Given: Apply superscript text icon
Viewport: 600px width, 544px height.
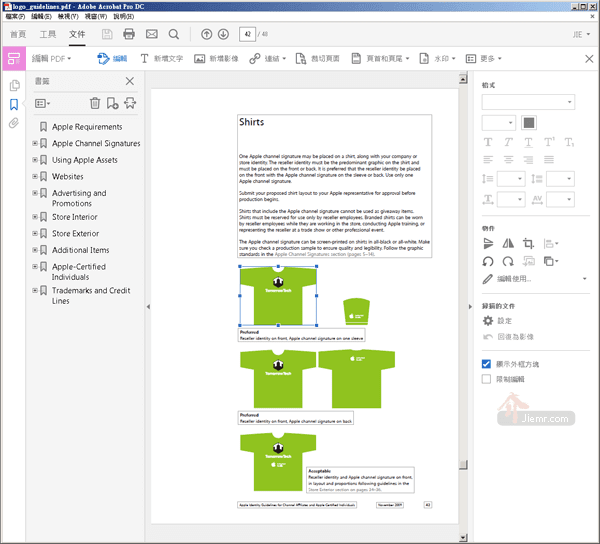Looking at the screenshot, I should click(x=549, y=142).
